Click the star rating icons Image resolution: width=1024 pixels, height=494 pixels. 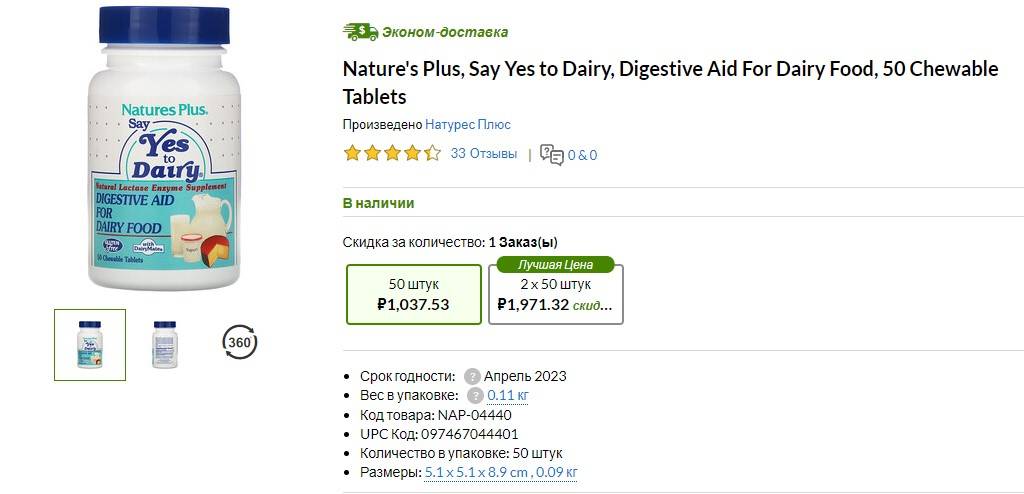tap(391, 154)
